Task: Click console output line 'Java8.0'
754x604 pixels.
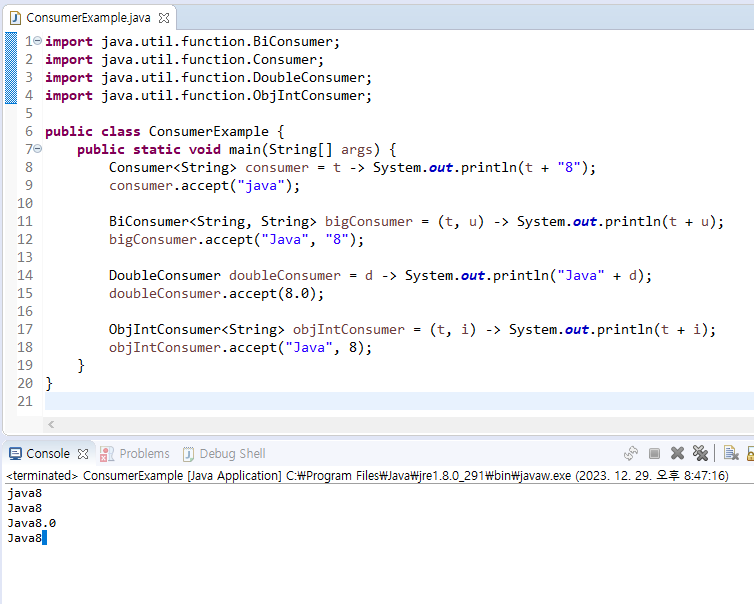Action: [x=32, y=523]
